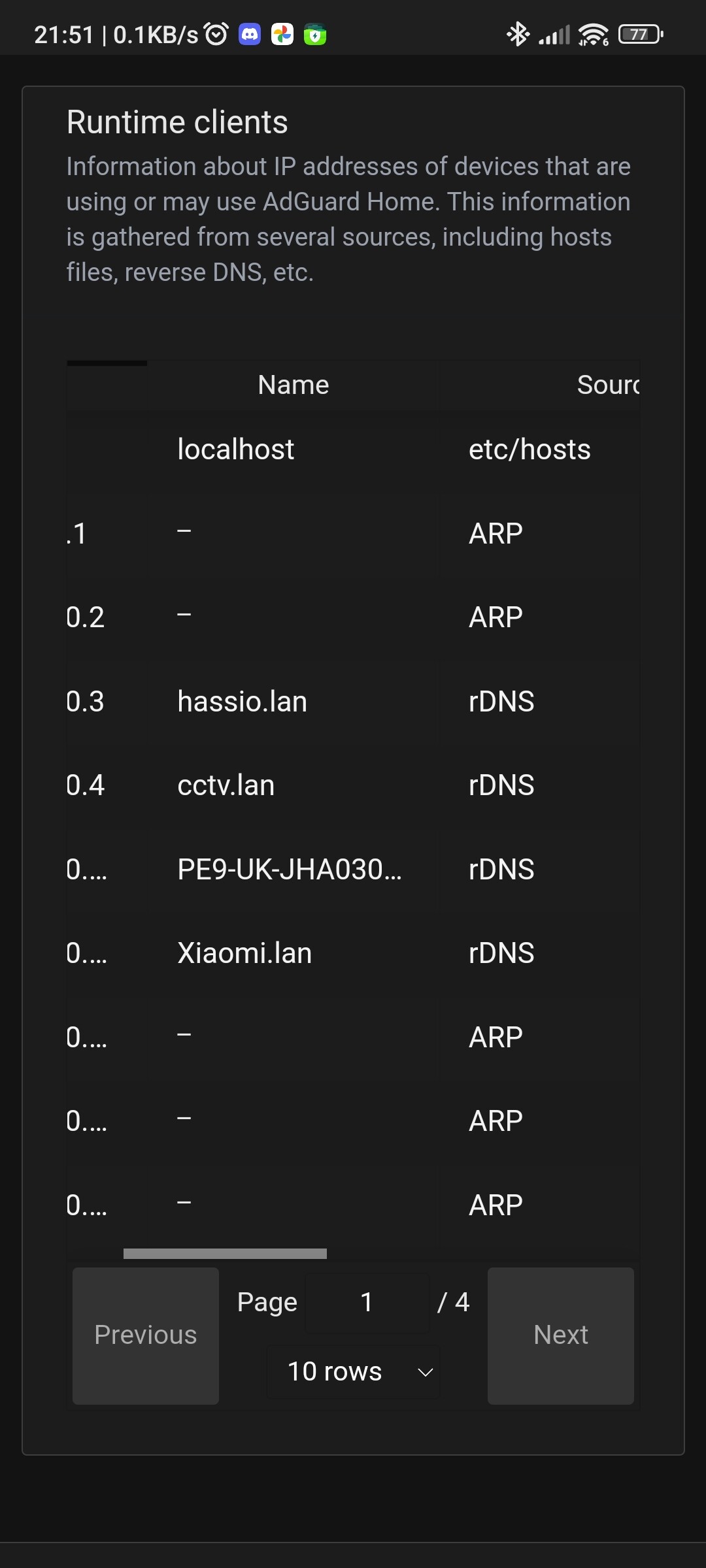
Task: Go to the Next page of clients
Action: (560, 1335)
